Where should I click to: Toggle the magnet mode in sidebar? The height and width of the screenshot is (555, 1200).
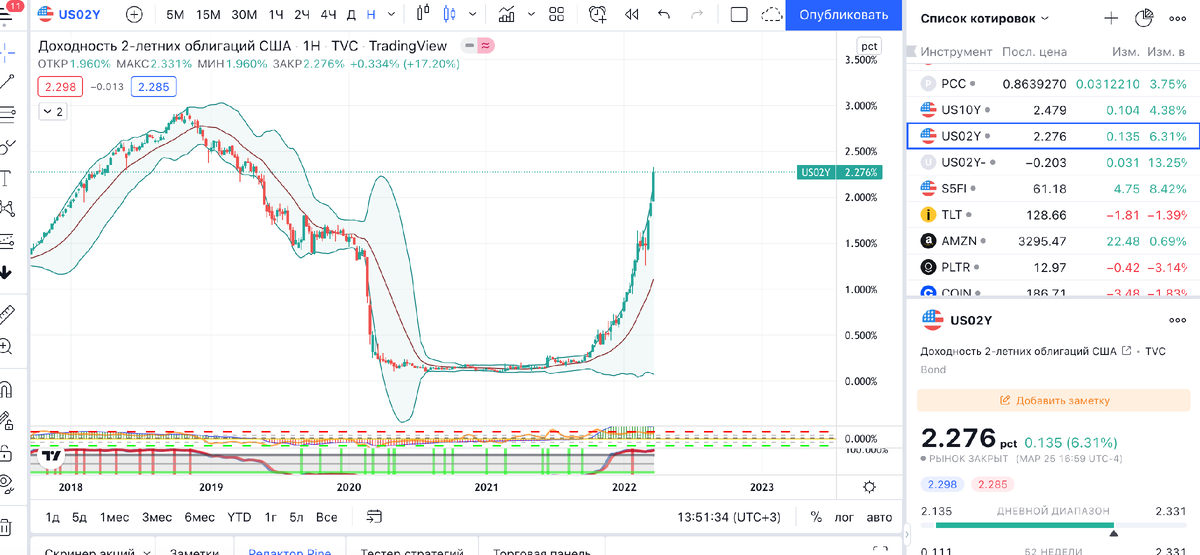(8, 389)
